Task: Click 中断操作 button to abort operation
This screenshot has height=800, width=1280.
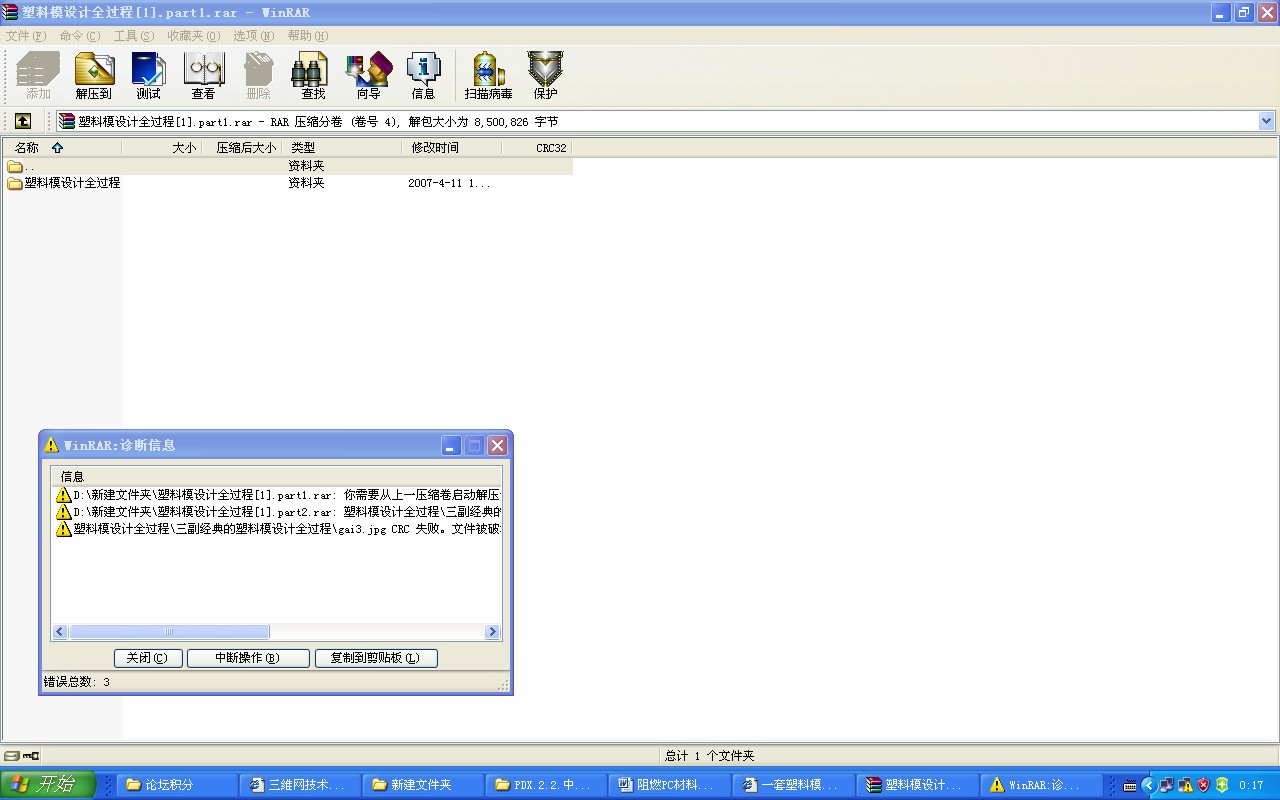Action: (248, 658)
